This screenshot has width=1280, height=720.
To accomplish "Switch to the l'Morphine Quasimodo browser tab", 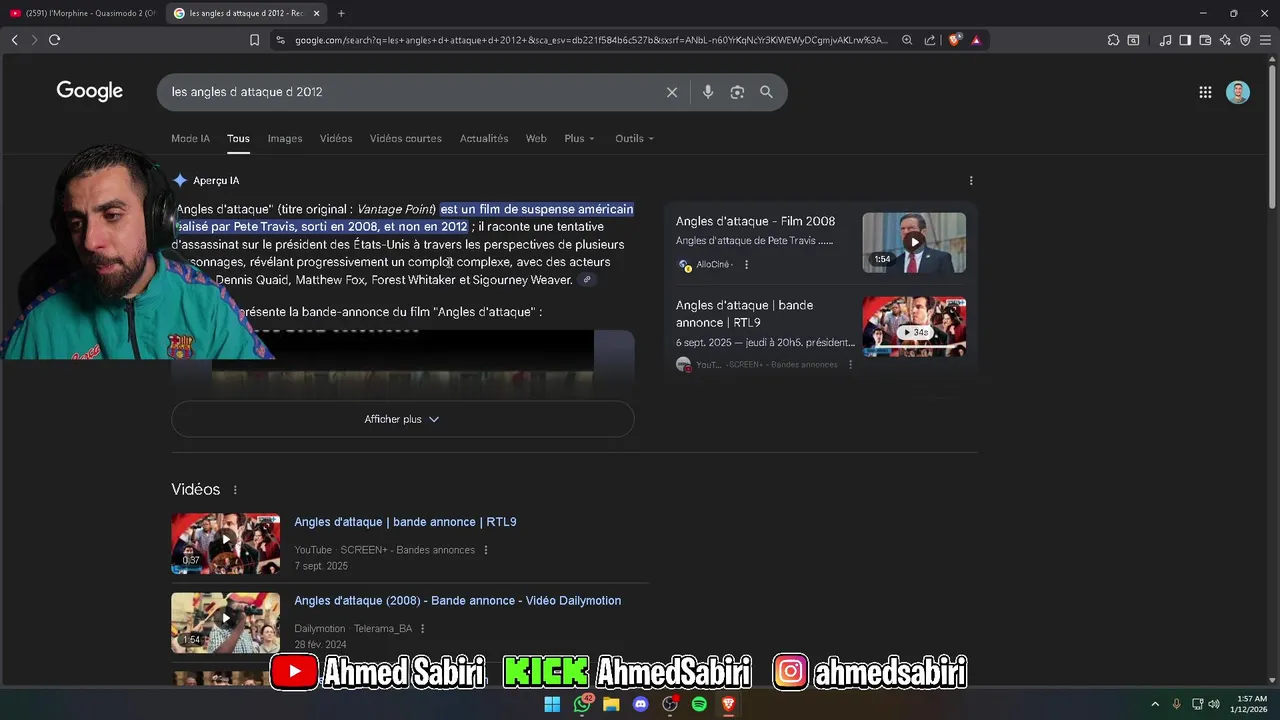I will tap(82, 13).
